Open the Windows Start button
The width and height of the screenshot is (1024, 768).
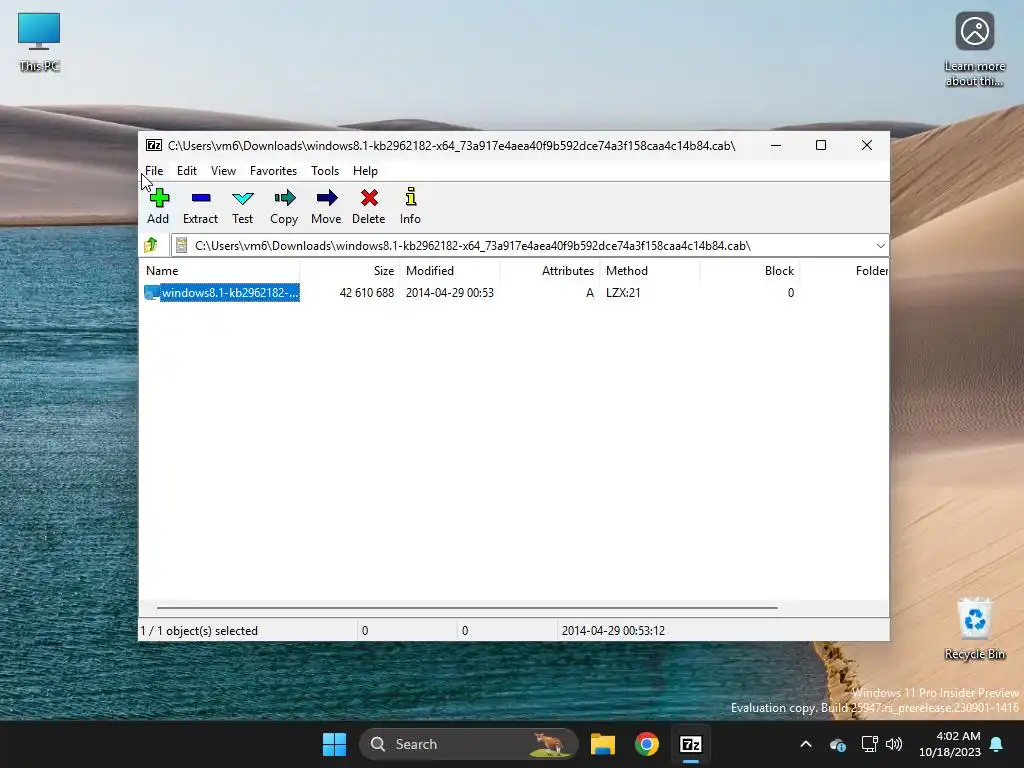[x=334, y=744]
